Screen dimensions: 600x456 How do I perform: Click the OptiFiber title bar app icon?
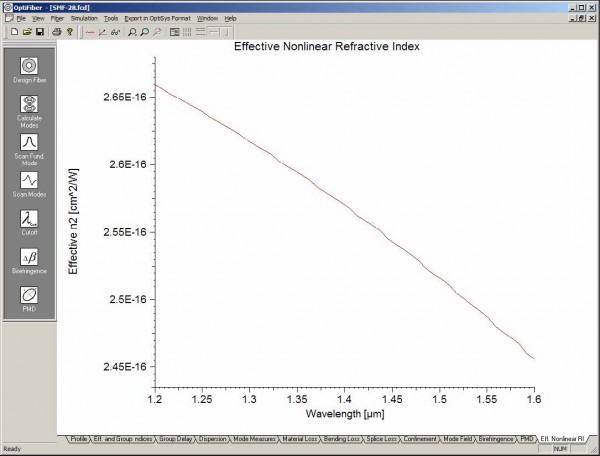coord(7,7)
